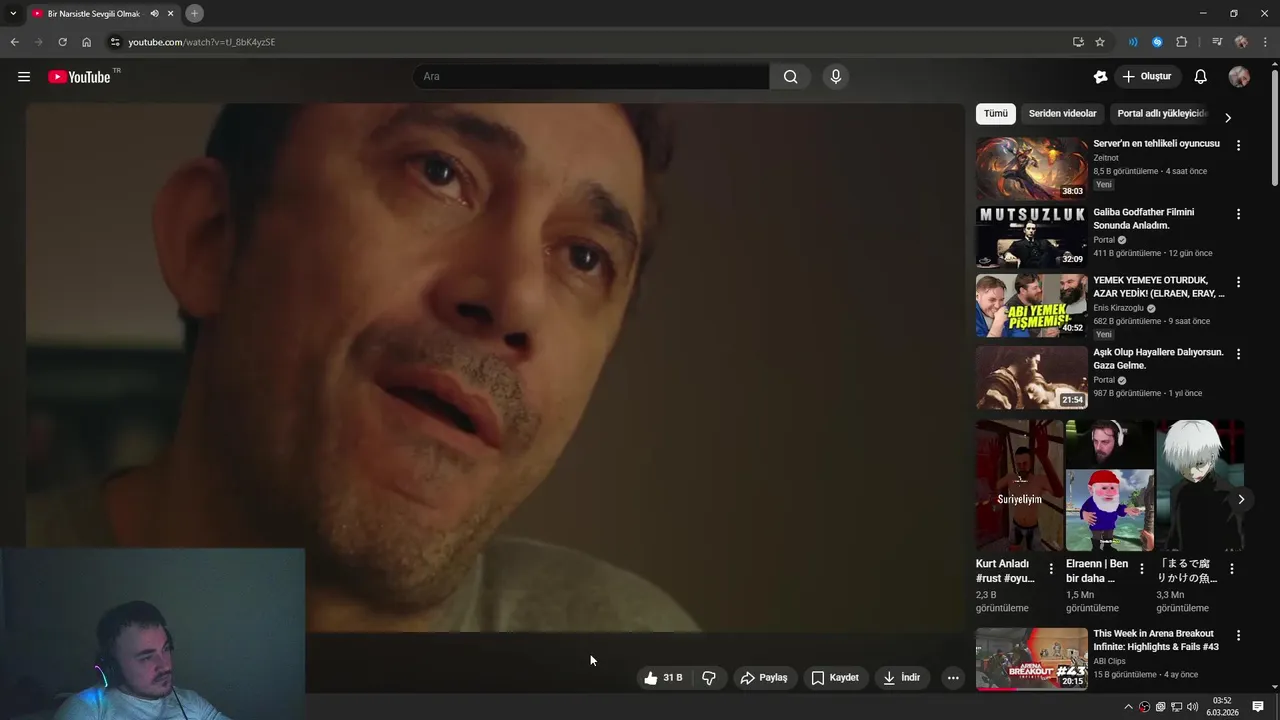Save the video with Kaydet
Screen dimensions: 1280x720
(x=835, y=678)
